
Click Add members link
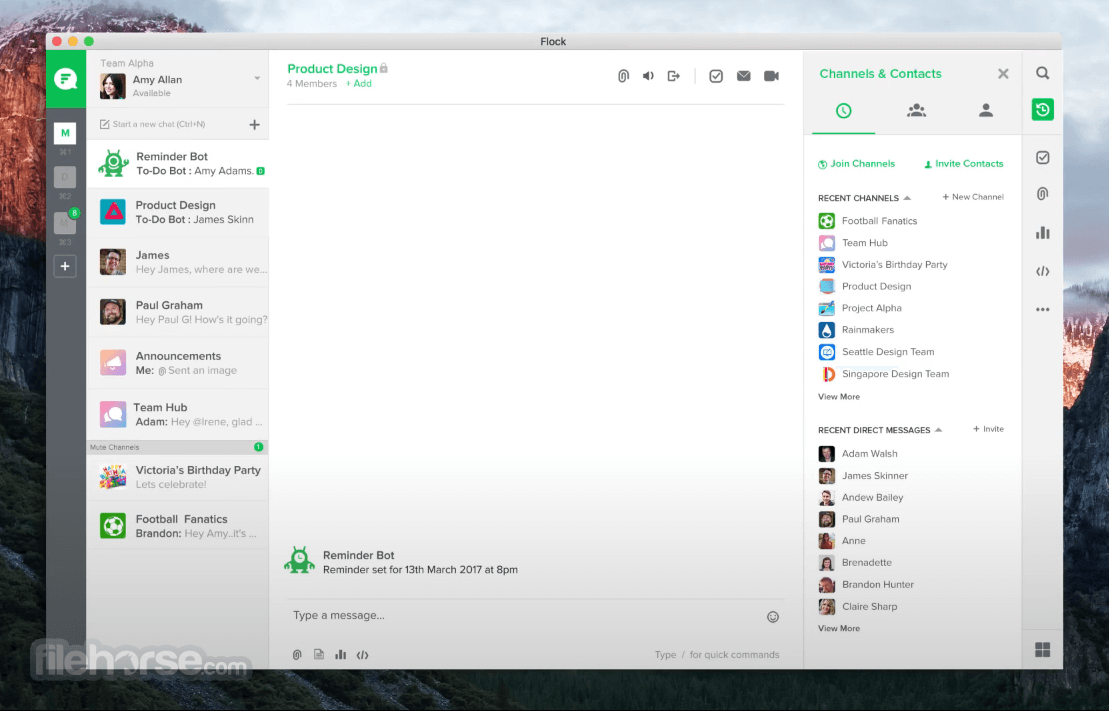point(359,83)
